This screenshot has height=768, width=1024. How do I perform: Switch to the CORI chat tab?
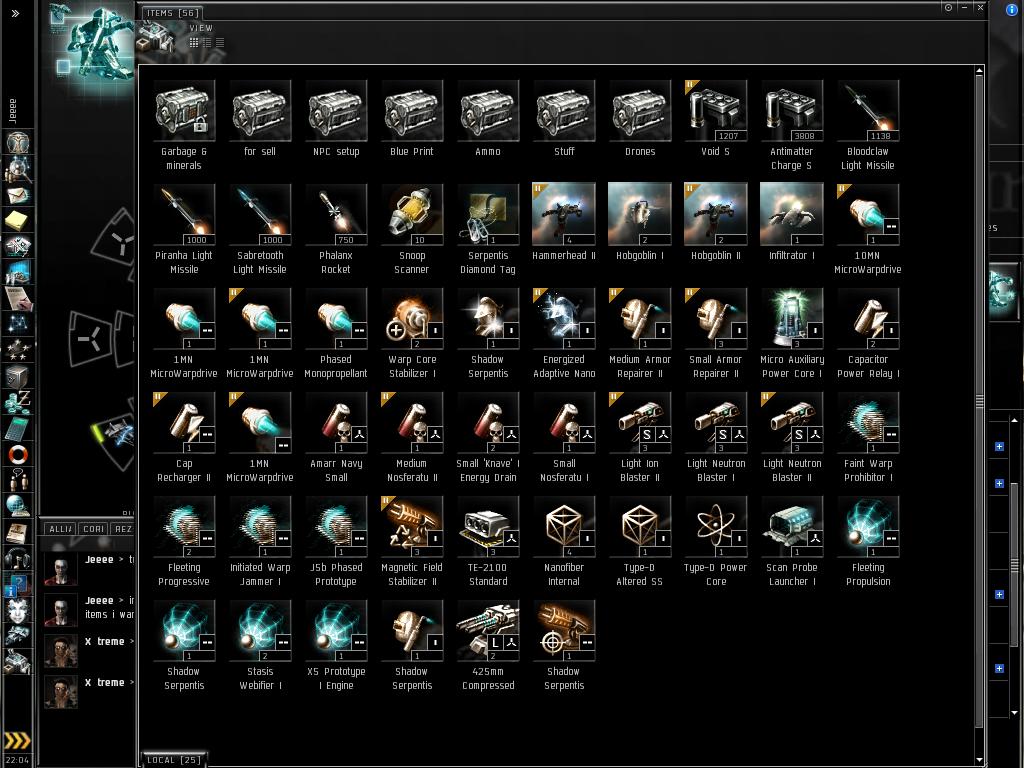click(94, 528)
